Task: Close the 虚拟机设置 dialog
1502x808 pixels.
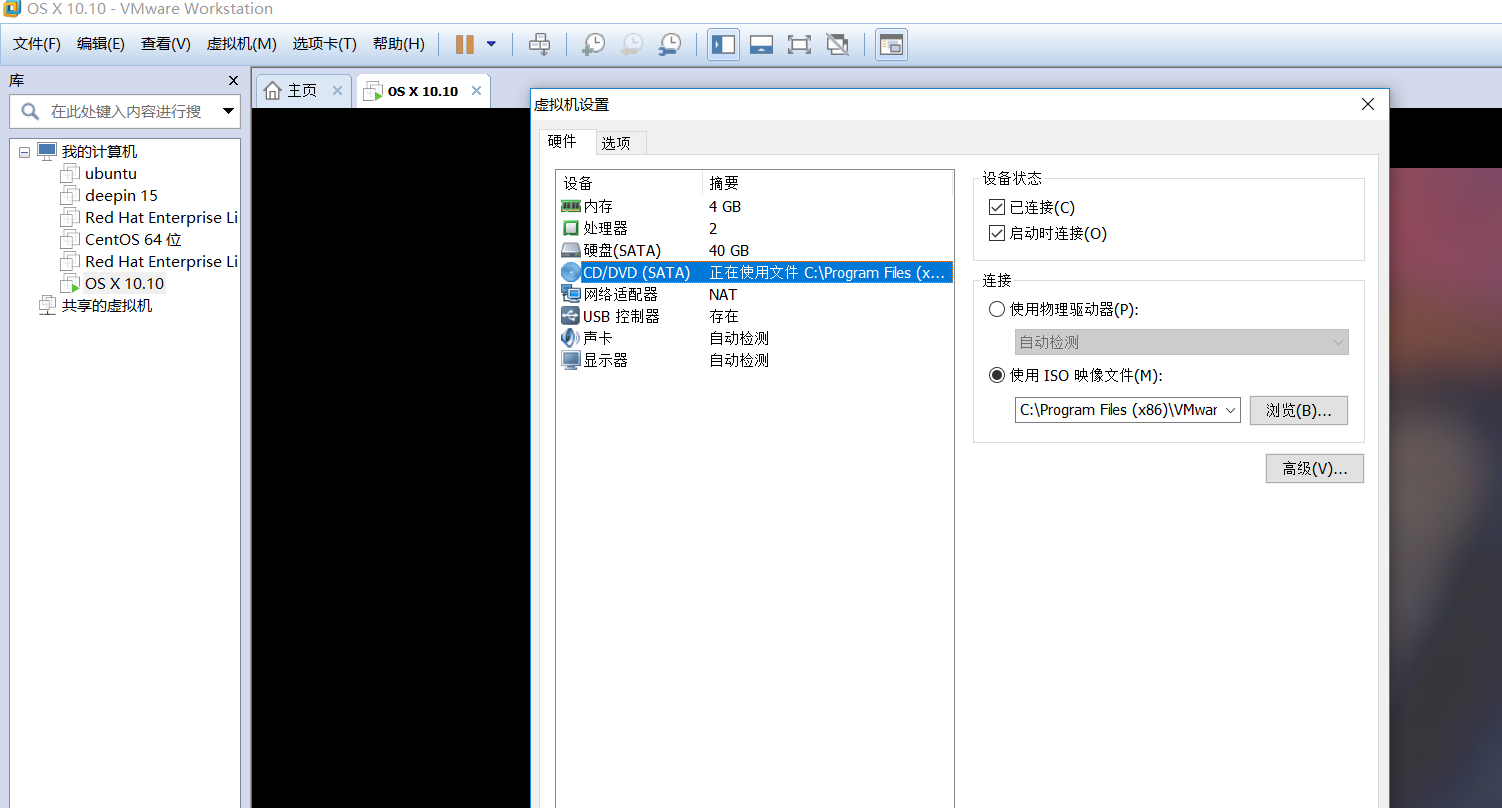Action: [1368, 105]
